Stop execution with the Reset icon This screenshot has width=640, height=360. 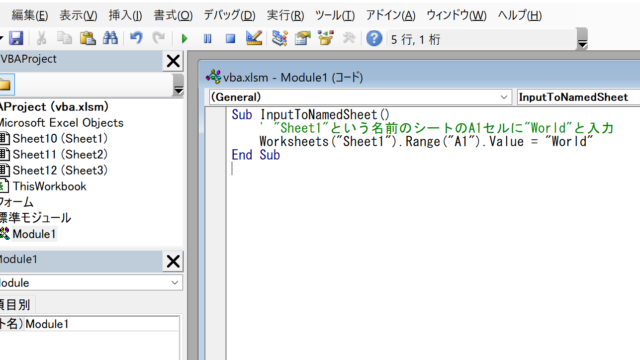231,39
